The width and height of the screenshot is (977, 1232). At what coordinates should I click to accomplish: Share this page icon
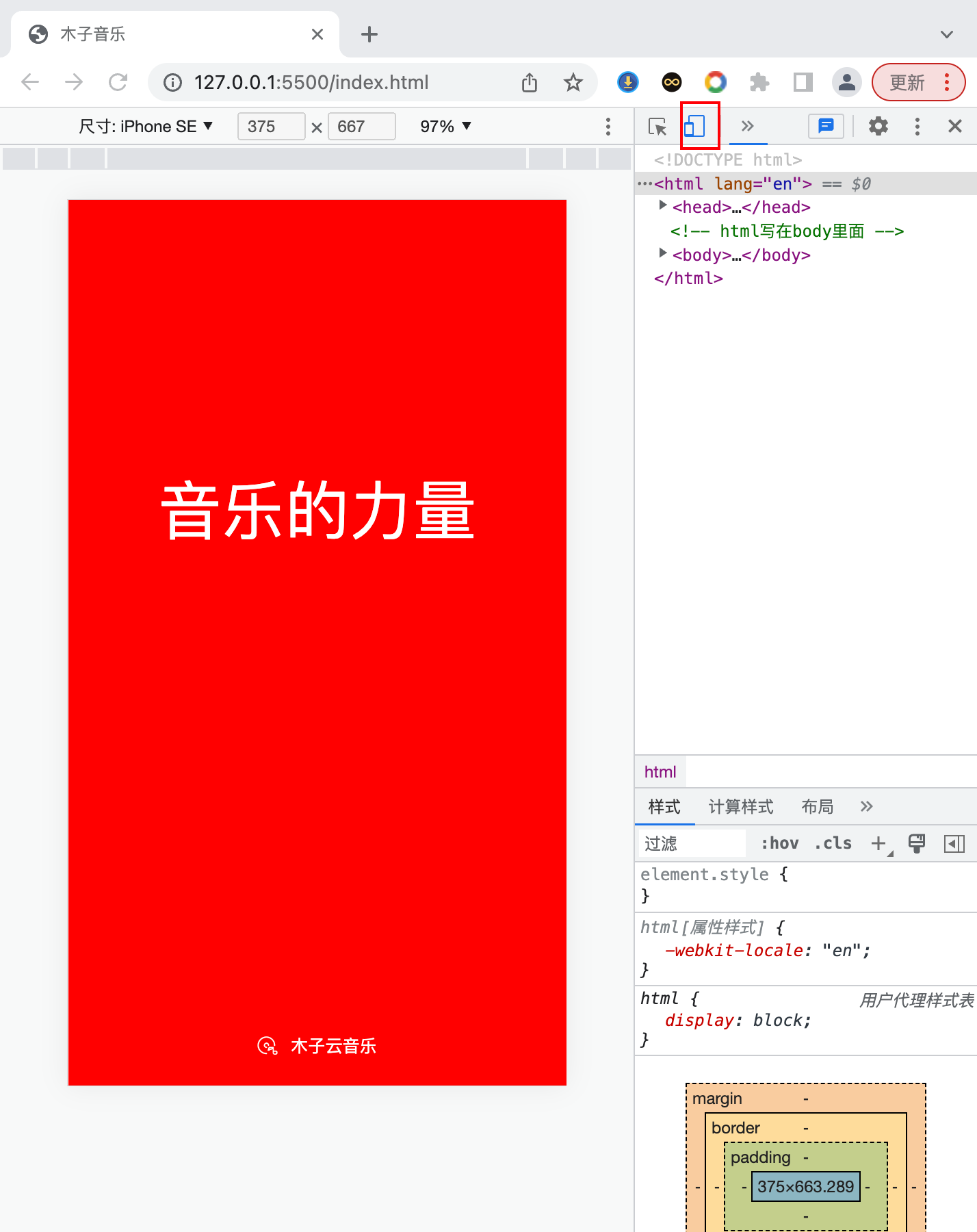pyautogui.click(x=530, y=83)
